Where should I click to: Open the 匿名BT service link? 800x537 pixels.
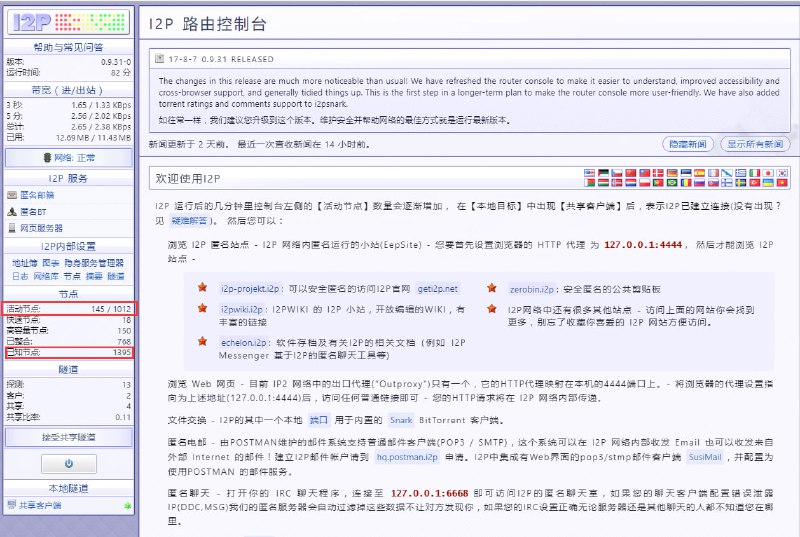point(33,212)
